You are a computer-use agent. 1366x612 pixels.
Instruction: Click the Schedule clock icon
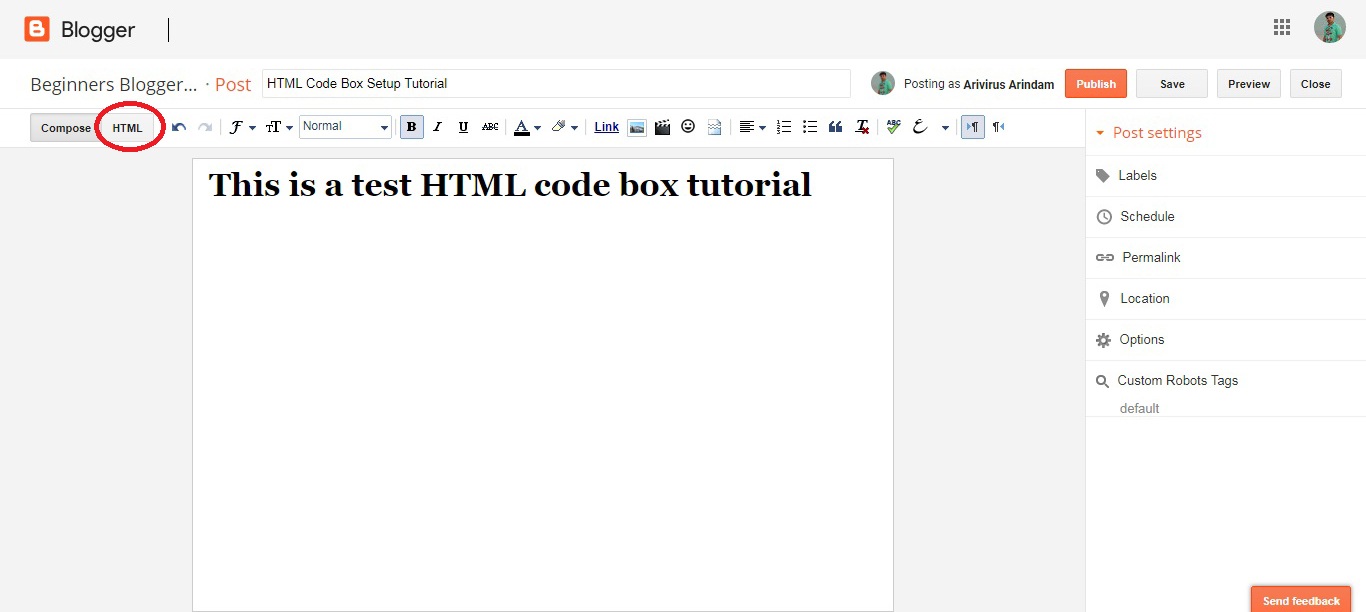pos(1104,217)
